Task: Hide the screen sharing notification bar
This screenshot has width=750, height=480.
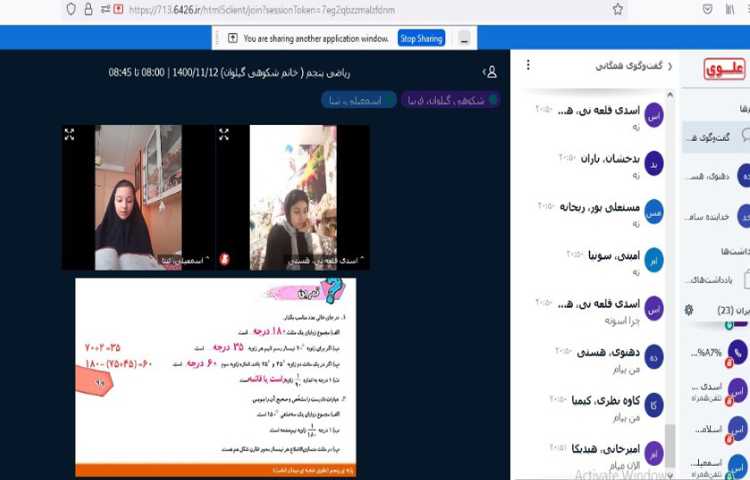Action: tap(464, 39)
